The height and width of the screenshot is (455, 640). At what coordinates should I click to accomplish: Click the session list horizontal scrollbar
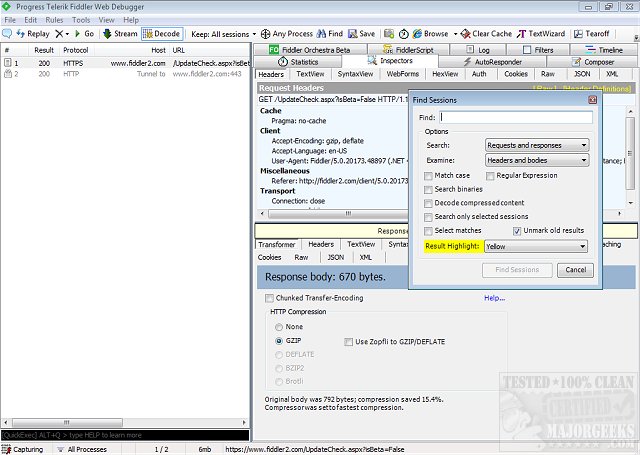click(125, 422)
